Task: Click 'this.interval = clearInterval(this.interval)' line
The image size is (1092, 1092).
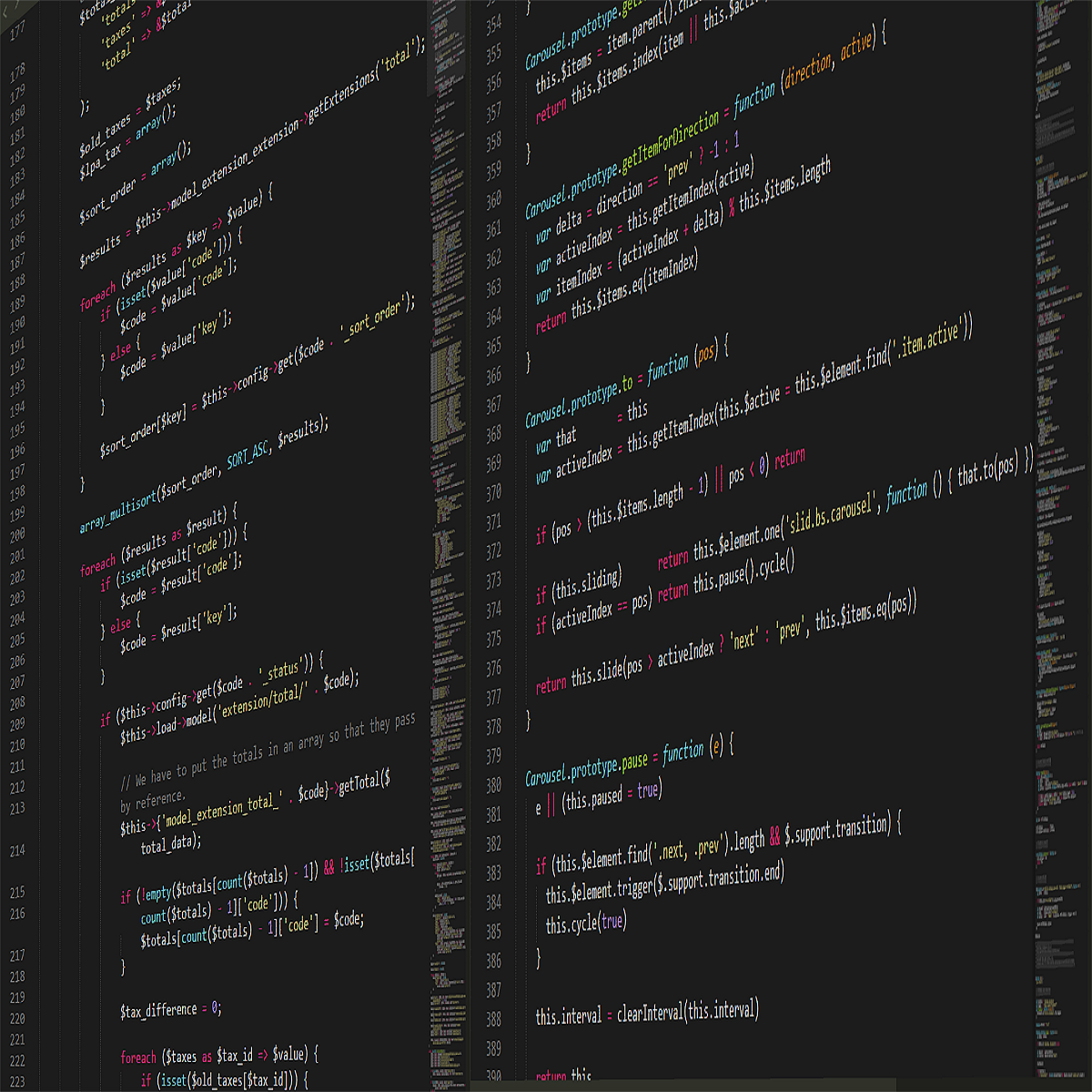Action: click(647, 1012)
